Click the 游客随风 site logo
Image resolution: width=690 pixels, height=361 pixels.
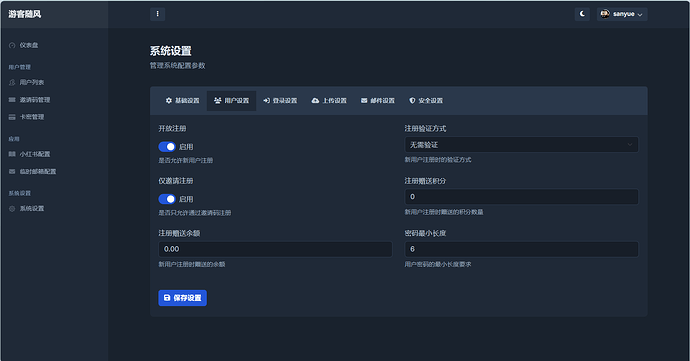point(25,14)
